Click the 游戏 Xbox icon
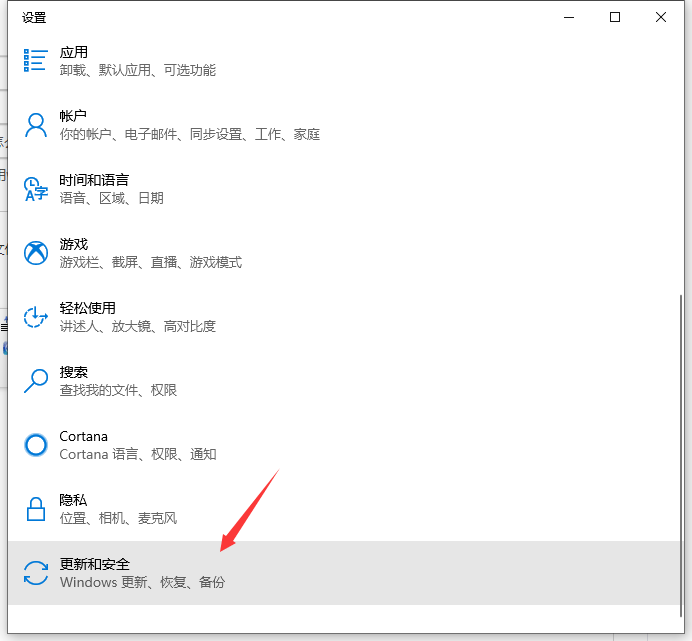Viewport: 692px width, 641px height. (x=36, y=253)
